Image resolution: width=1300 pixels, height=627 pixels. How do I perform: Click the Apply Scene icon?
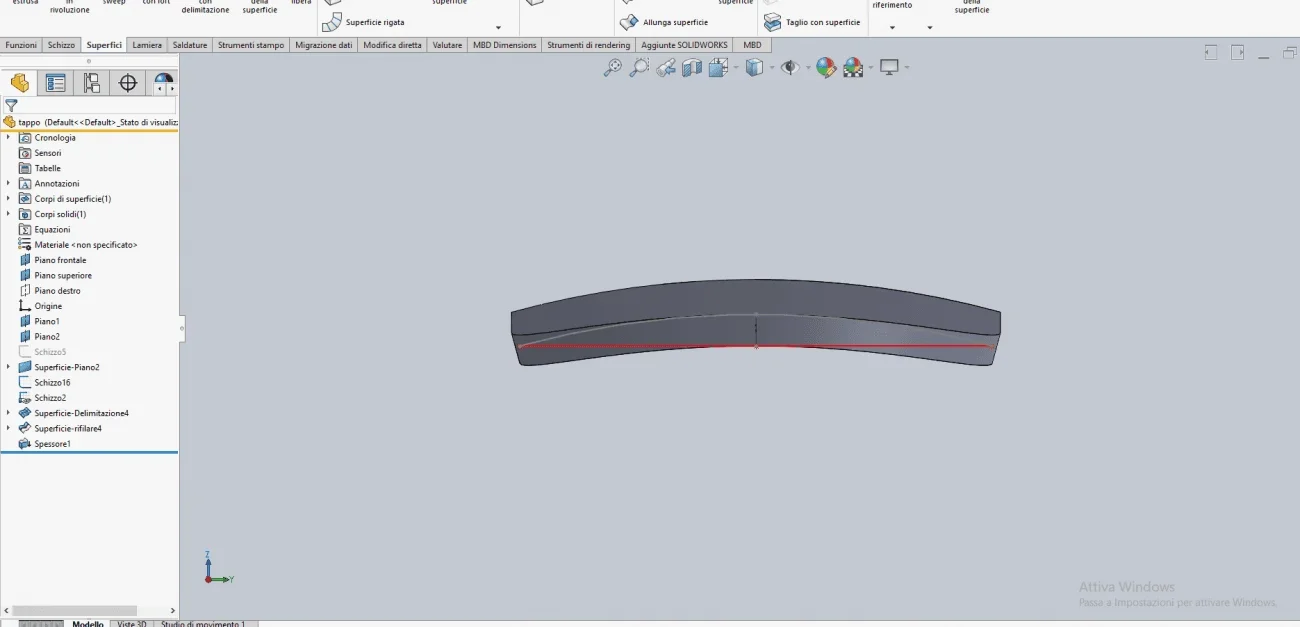pyautogui.click(x=853, y=67)
